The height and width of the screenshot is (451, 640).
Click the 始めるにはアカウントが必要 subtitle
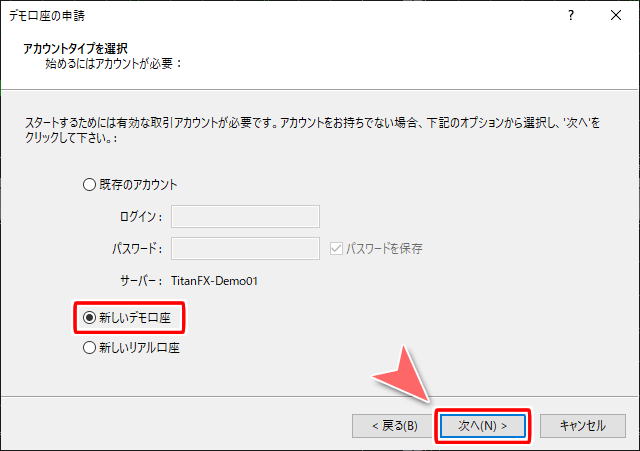(113, 64)
